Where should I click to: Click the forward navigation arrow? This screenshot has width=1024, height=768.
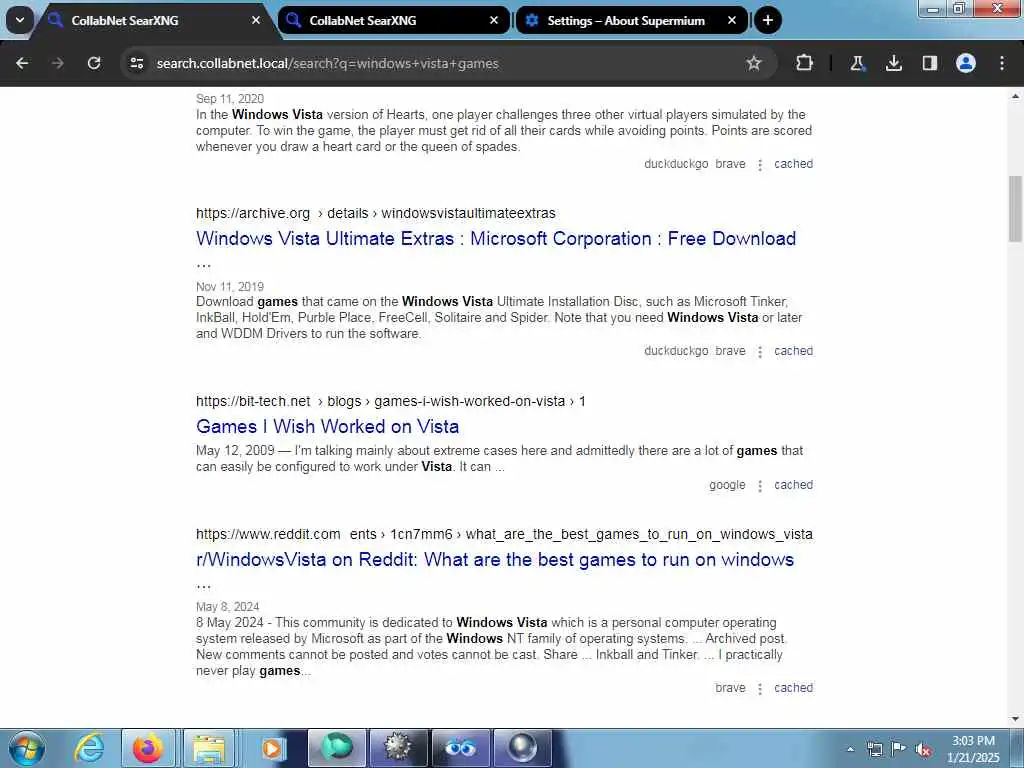[58, 63]
